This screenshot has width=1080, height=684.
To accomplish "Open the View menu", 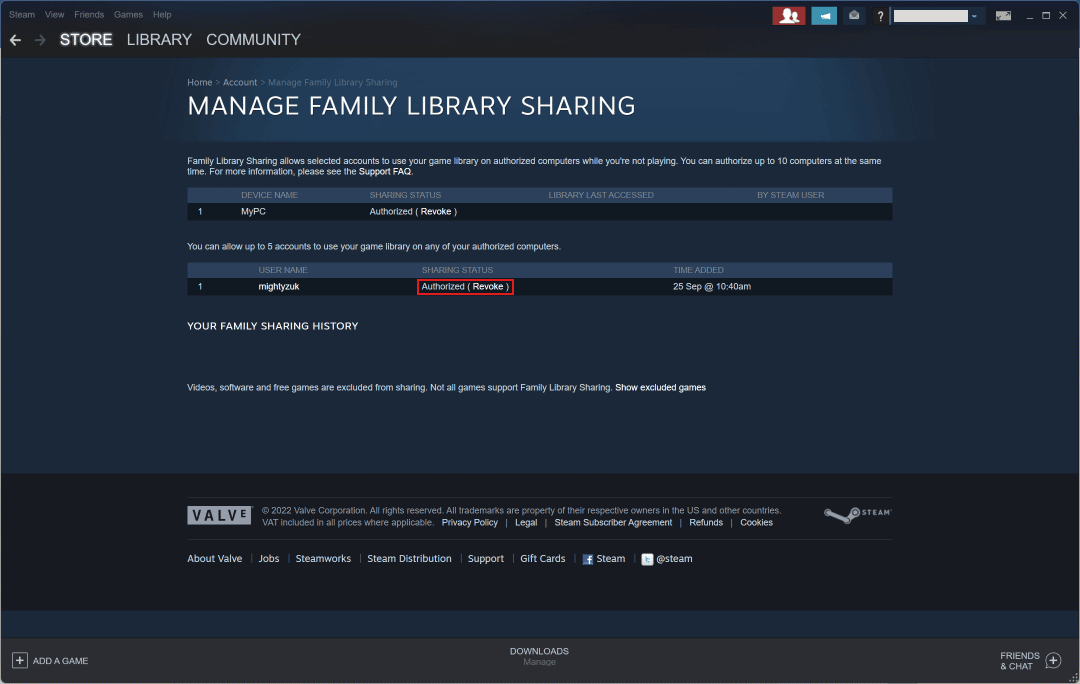I will 54,14.
